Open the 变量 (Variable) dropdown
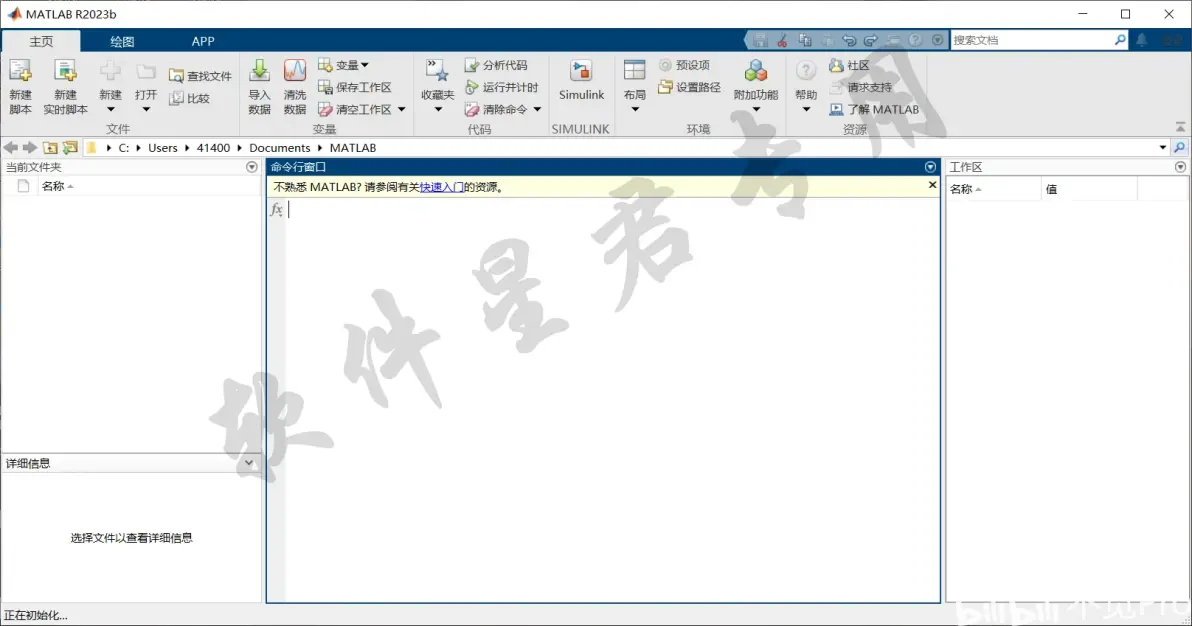Viewport: 1192px width, 626px height. pos(344,65)
